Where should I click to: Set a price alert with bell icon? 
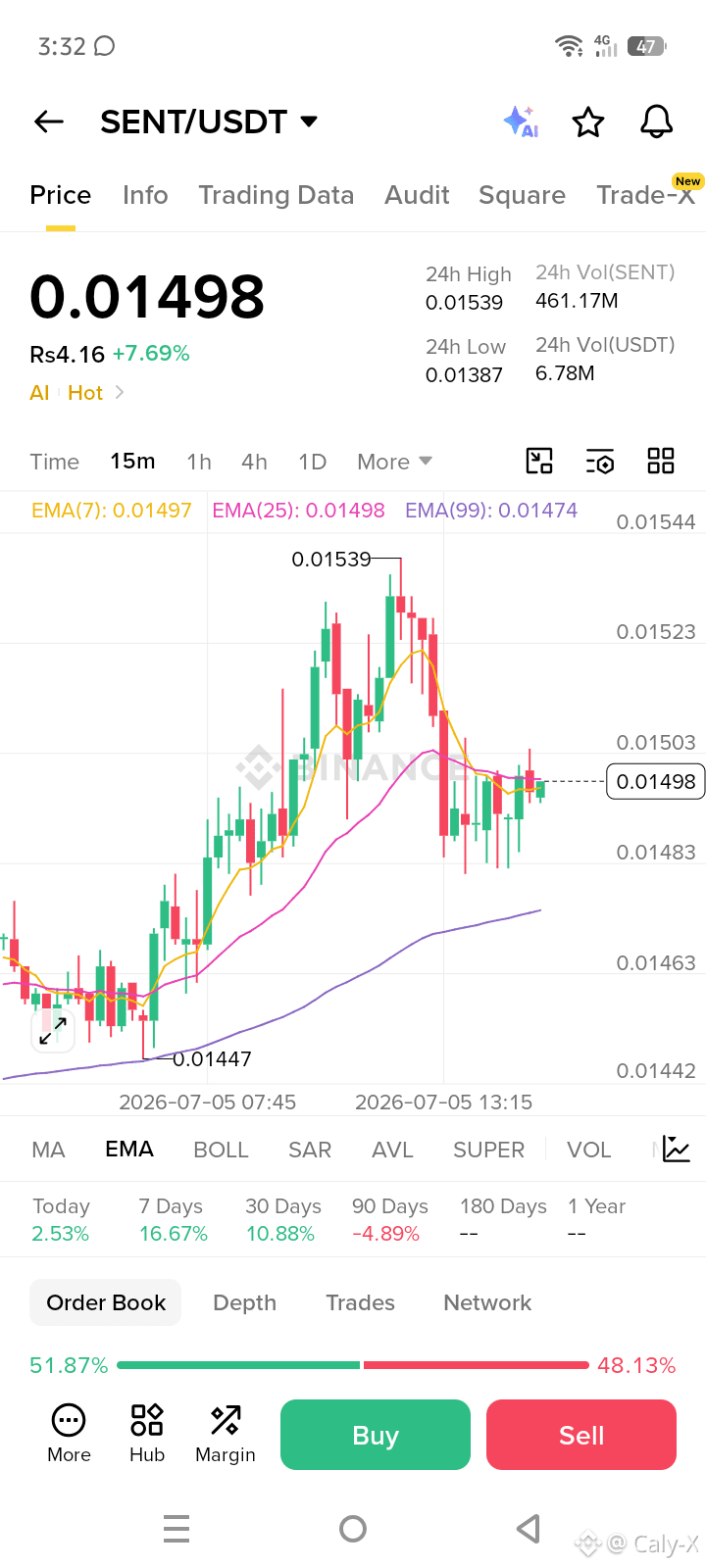coord(657,122)
